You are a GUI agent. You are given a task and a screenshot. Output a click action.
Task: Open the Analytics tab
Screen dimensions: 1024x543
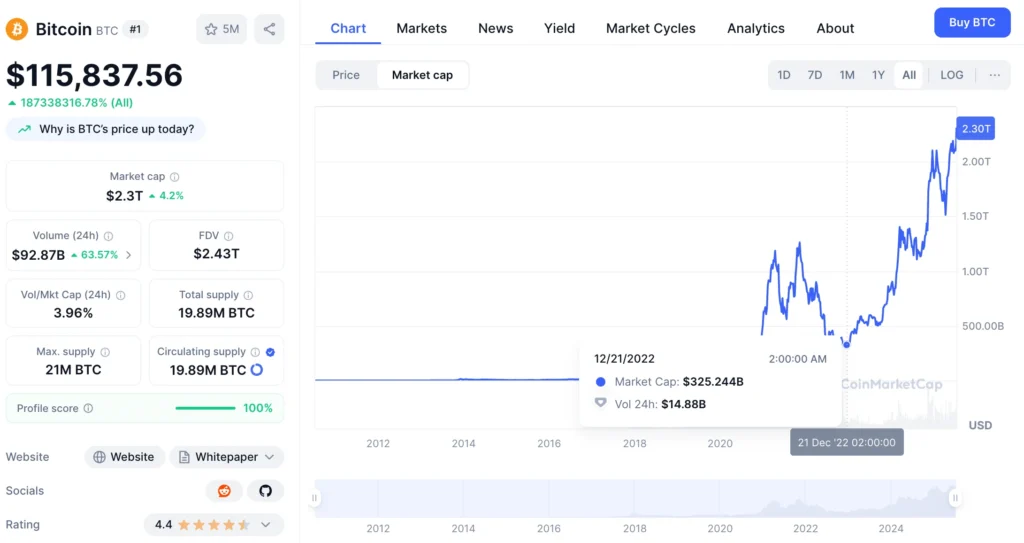click(756, 28)
